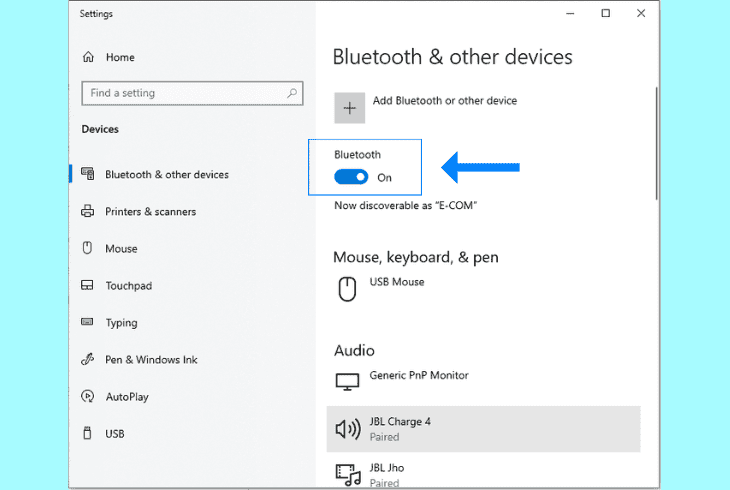Click the Printers & scanners printer icon

(88, 211)
